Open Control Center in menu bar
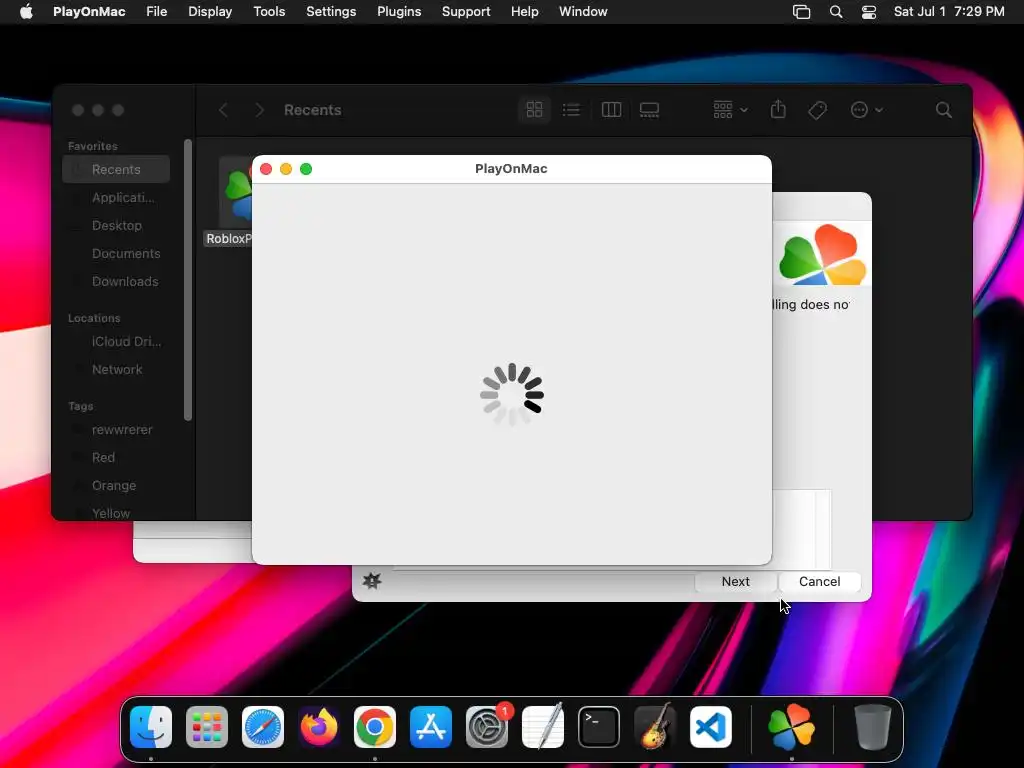This screenshot has width=1024, height=768. pos(869,12)
